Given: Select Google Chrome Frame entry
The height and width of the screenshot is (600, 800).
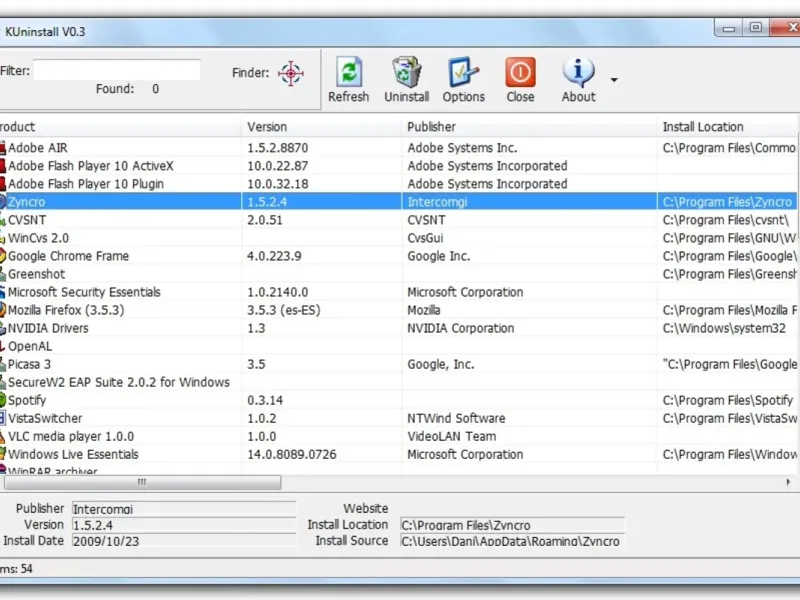Looking at the screenshot, I should pyautogui.click(x=398, y=256).
